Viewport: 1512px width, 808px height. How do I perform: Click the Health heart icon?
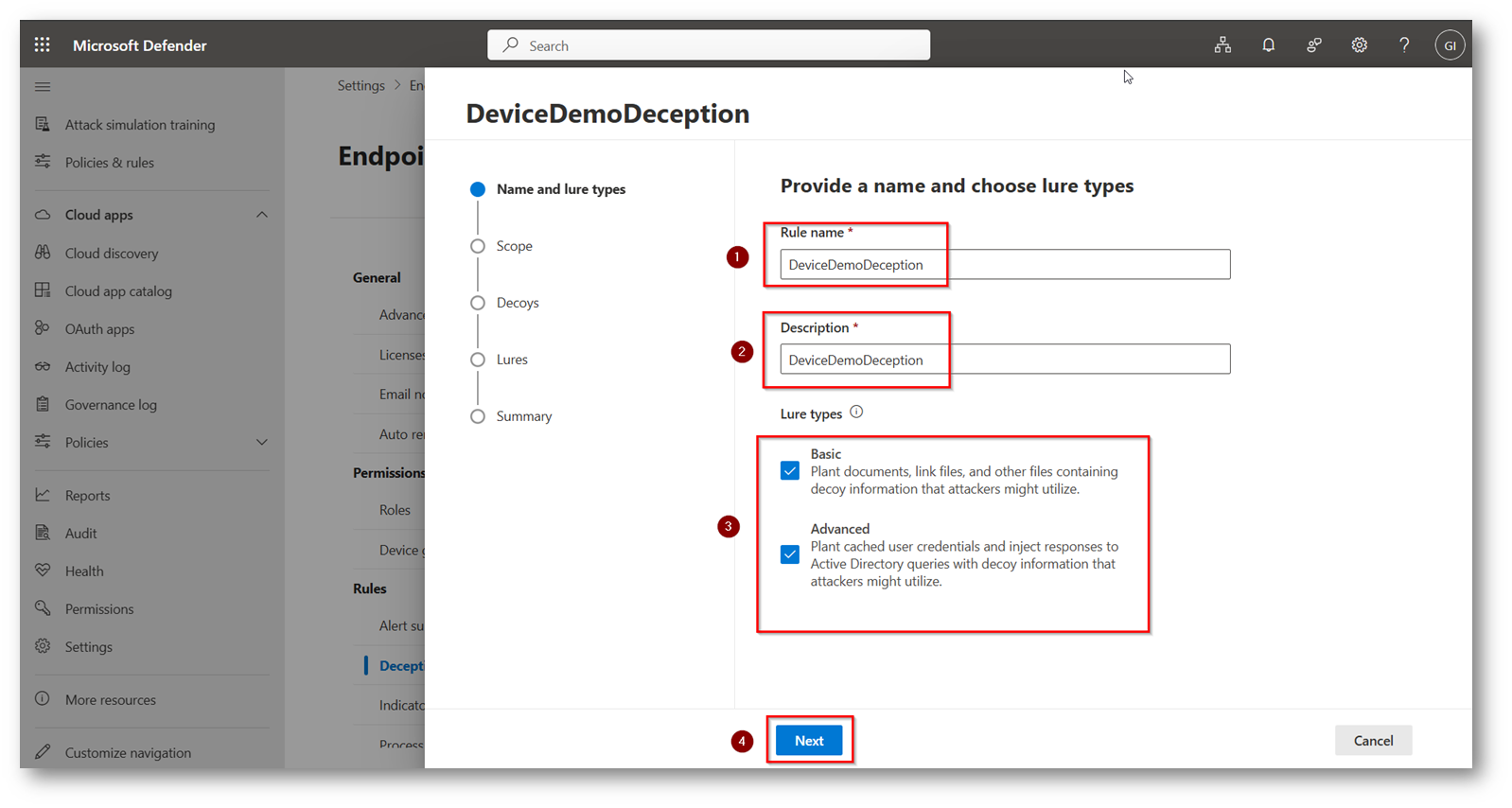coord(43,571)
